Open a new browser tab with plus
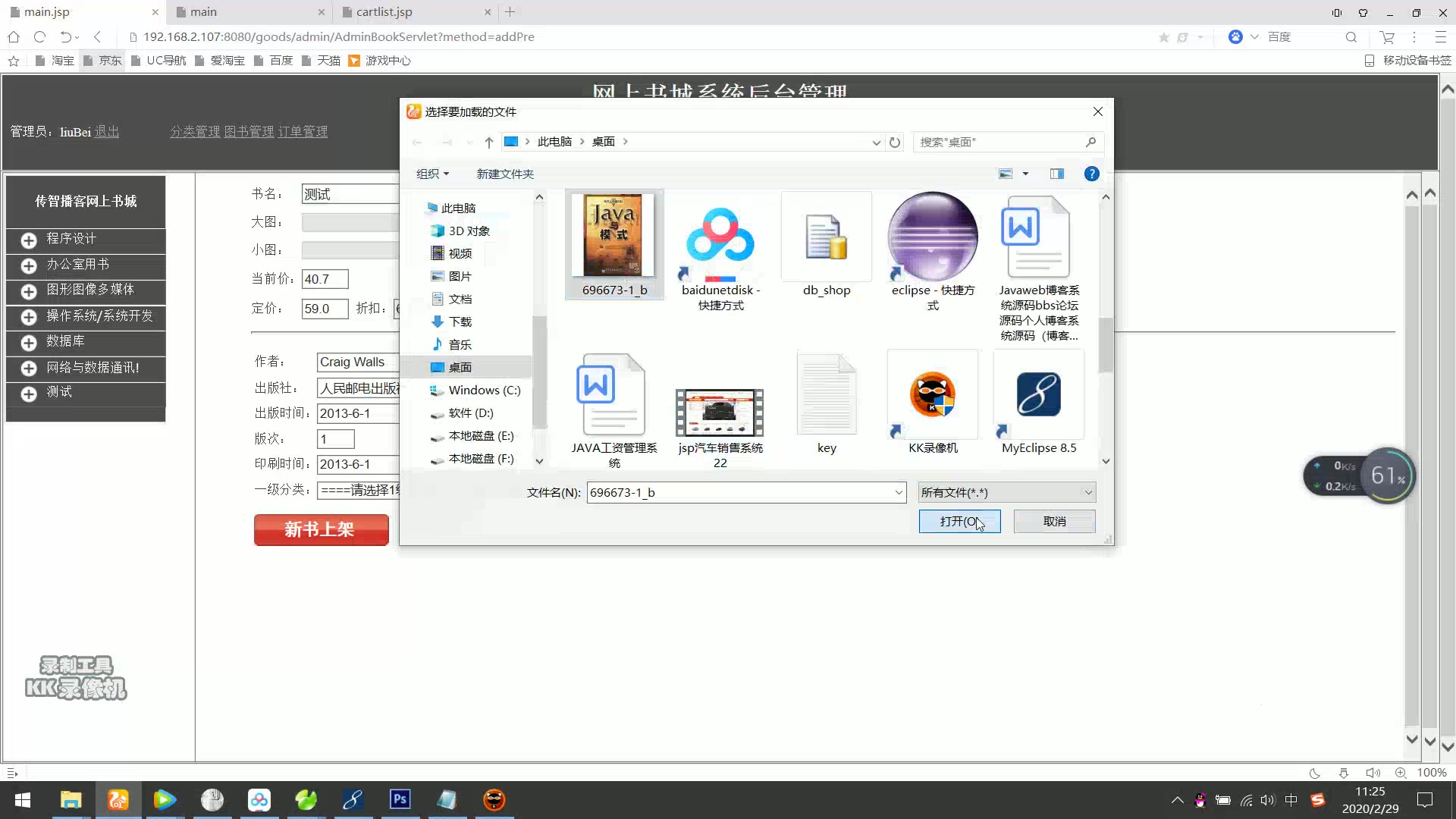The width and height of the screenshot is (1456, 819). [510, 12]
